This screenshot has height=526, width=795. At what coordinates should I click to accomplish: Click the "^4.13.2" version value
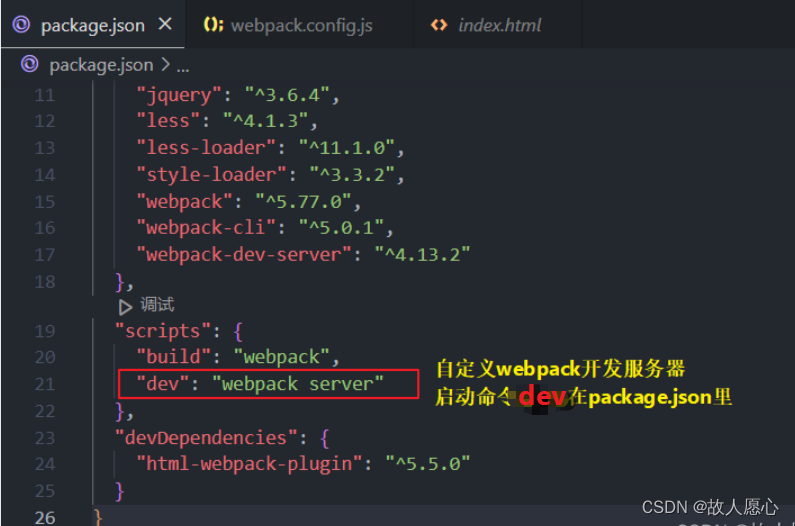pyautogui.click(x=422, y=254)
